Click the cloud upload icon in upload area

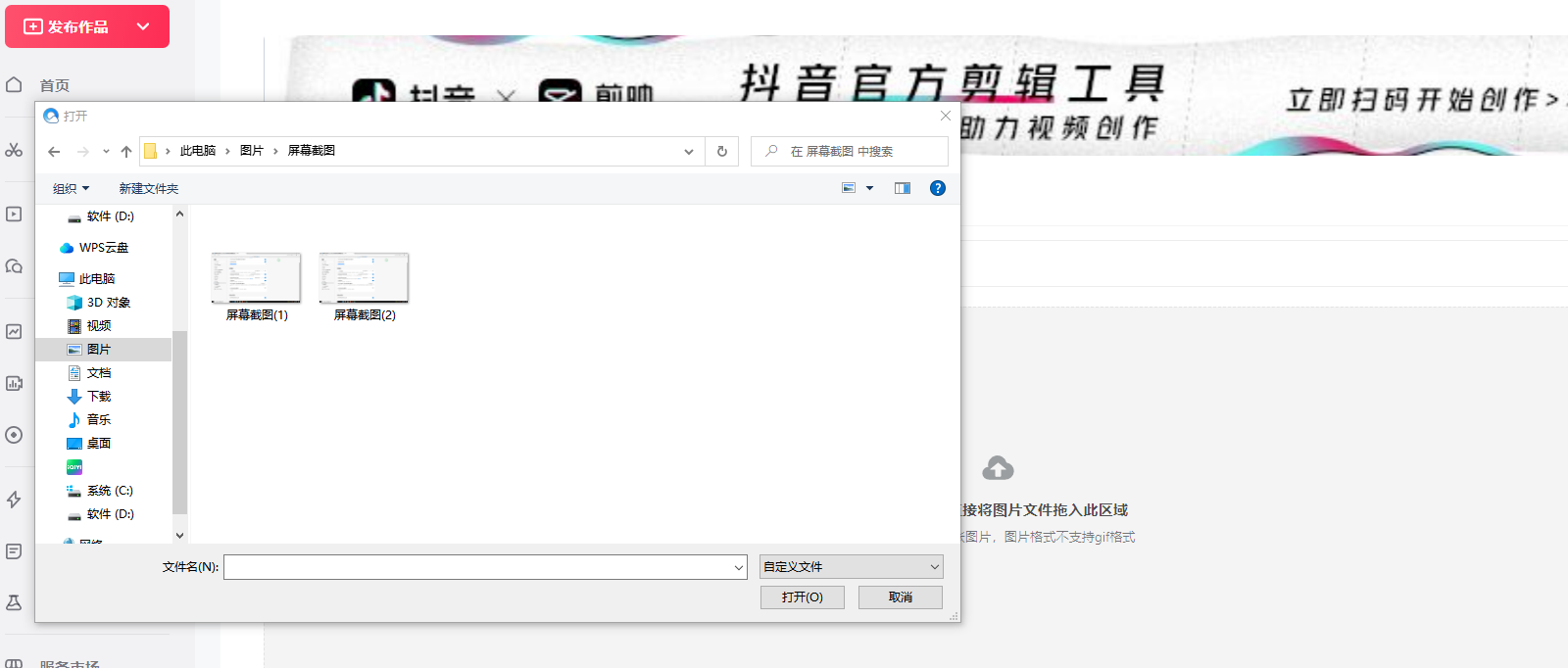point(998,468)
